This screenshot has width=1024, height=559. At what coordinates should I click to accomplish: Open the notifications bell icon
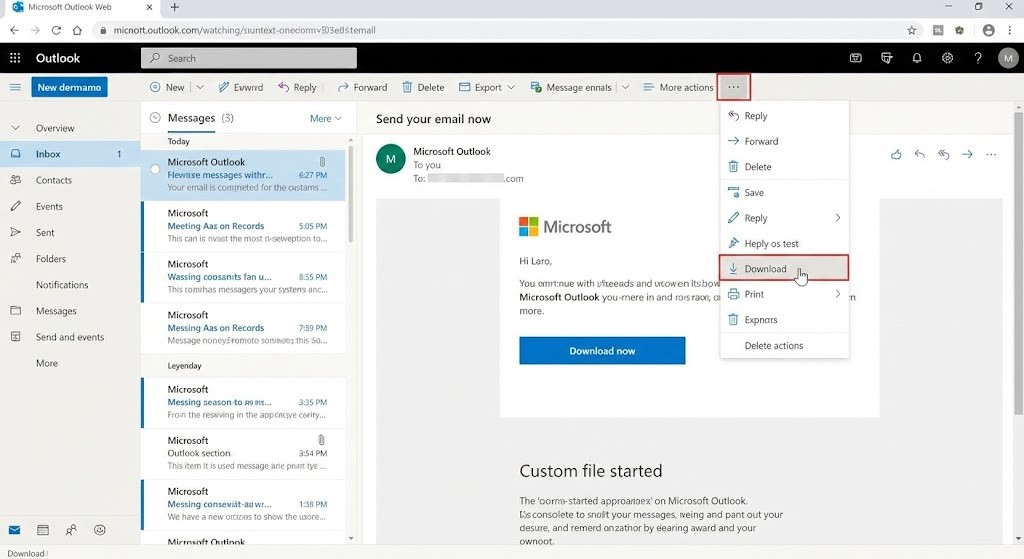click(917, 58)
